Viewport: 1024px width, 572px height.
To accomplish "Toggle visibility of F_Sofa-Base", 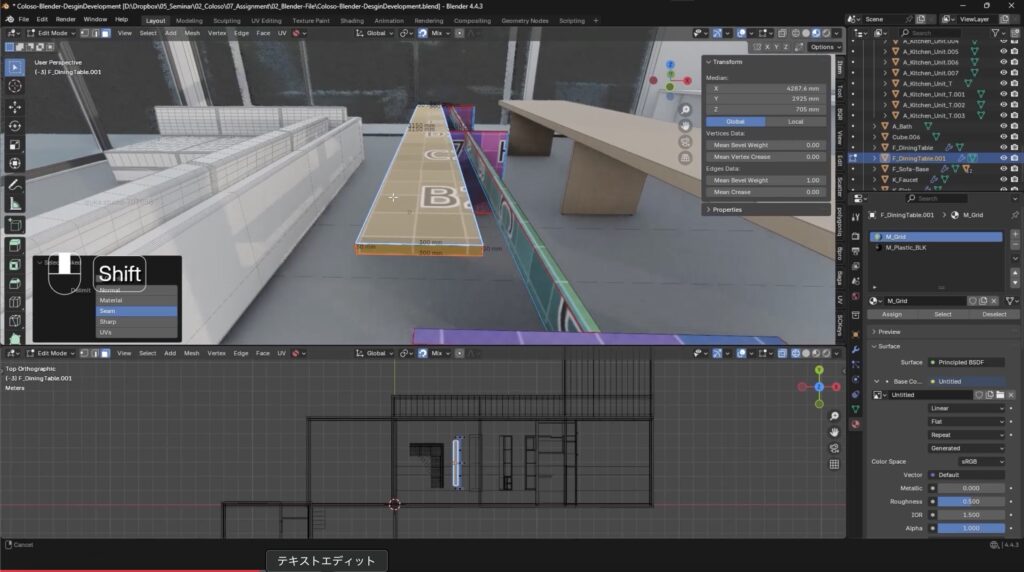I will [1004, 168].
